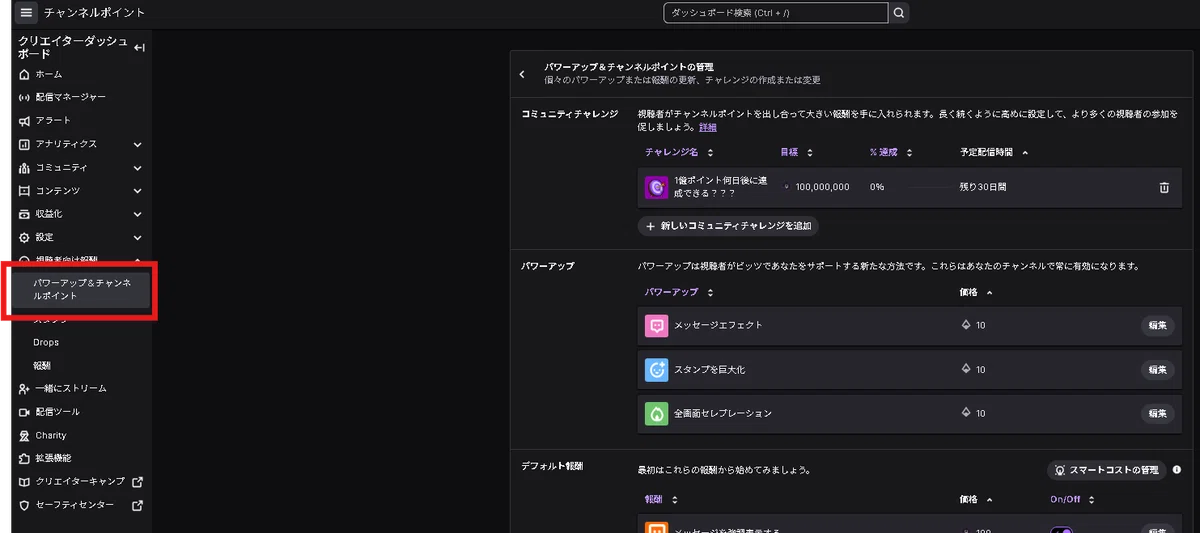Click the Charity ribbon icon
Image resolution: width=1200 pixels, height=533 pixels.
25,435
